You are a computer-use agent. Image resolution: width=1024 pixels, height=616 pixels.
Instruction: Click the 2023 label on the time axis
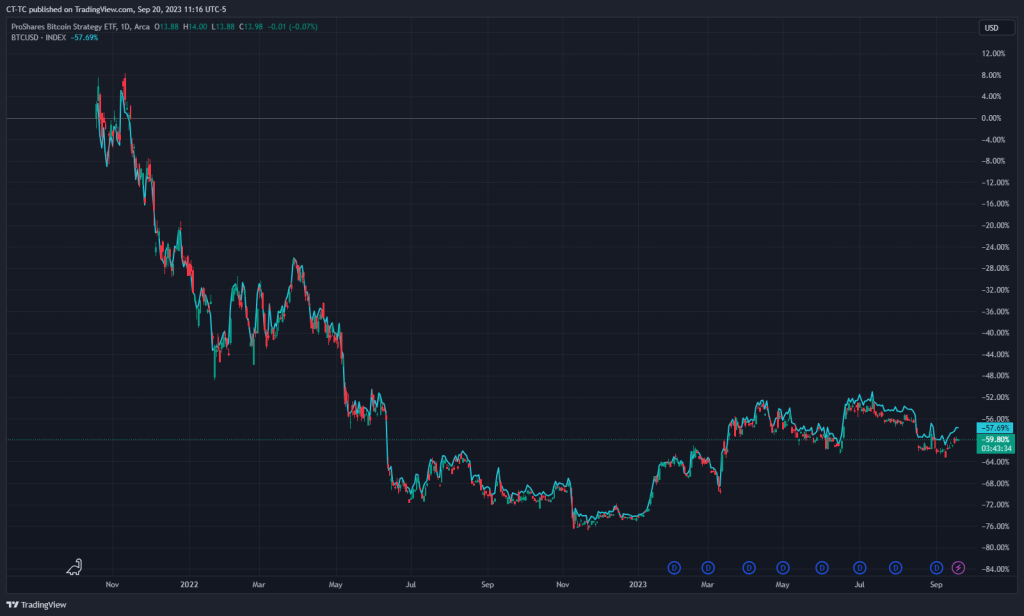pyautogui.click(x=639, y=581)
